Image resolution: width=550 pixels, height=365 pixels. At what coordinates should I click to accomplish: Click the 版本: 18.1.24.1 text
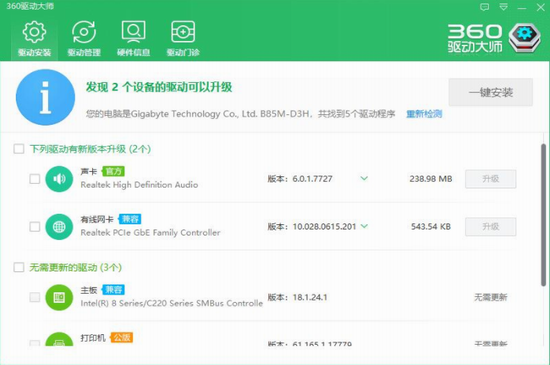point(297,297)
